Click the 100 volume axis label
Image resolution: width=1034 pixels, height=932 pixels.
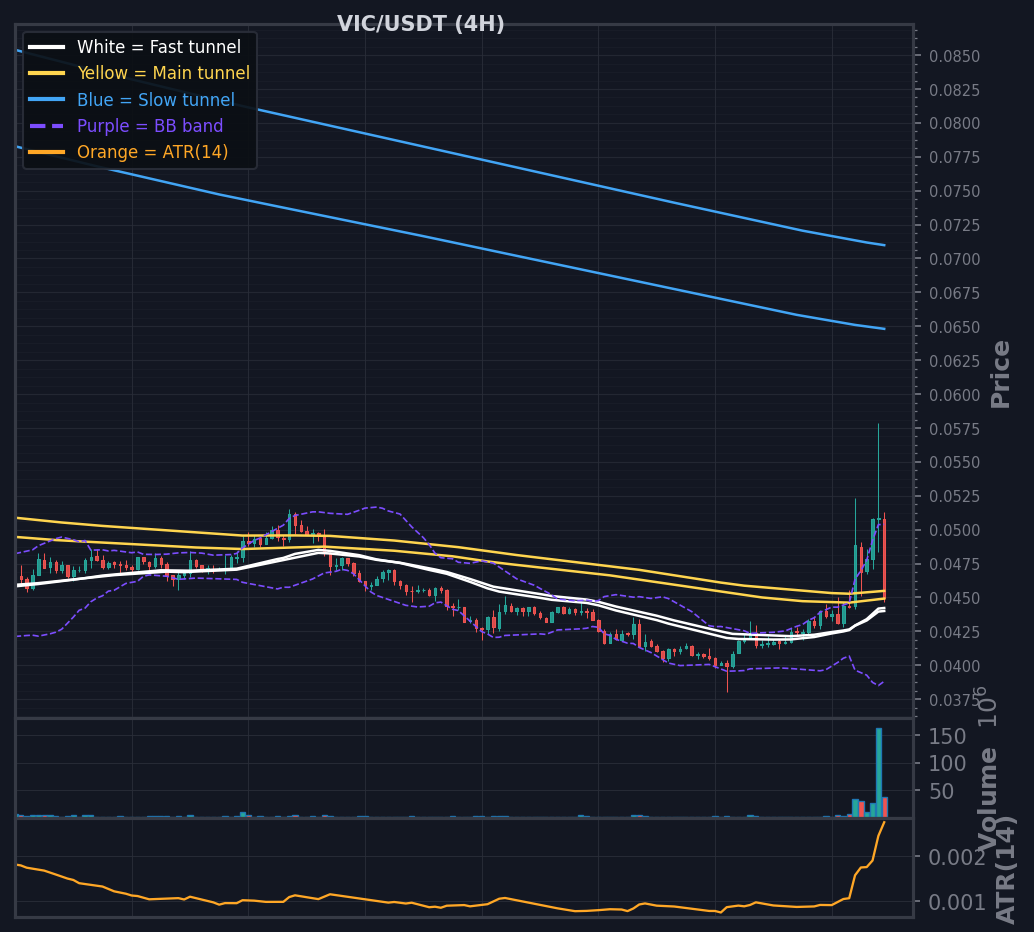(947, 764)
